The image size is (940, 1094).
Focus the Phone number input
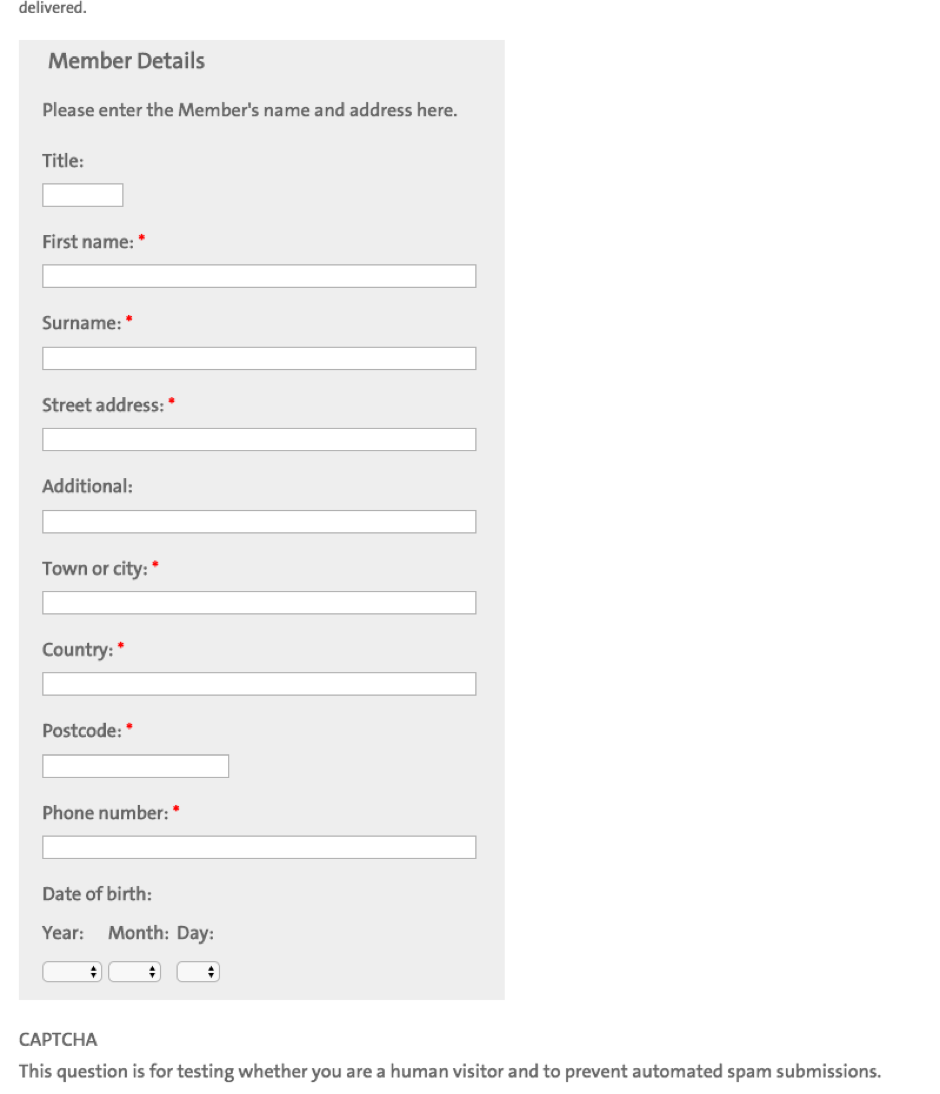click(259, 847)
